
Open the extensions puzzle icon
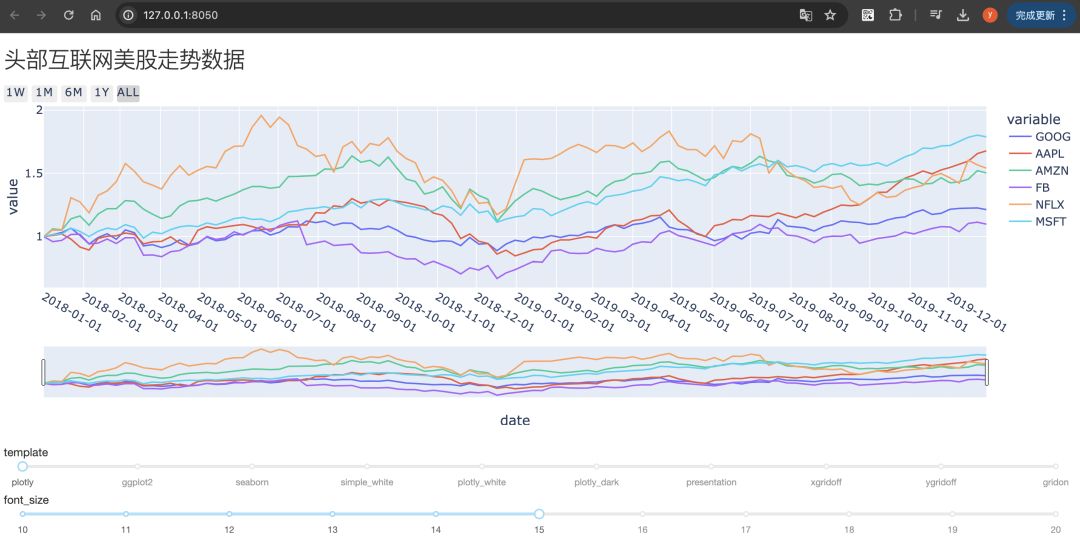coord(895,15)
